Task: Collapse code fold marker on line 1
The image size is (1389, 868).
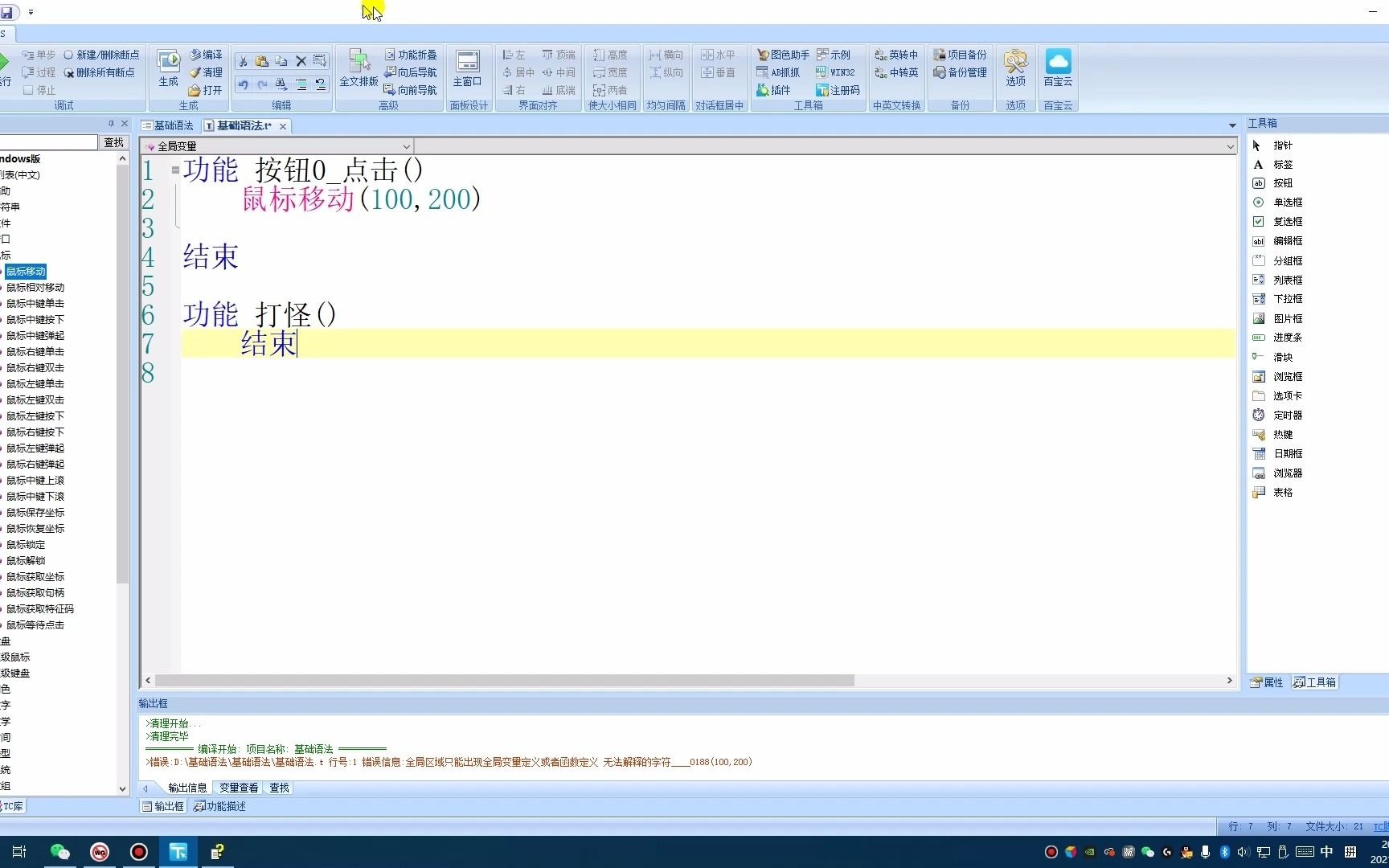Action: (175, 170)
